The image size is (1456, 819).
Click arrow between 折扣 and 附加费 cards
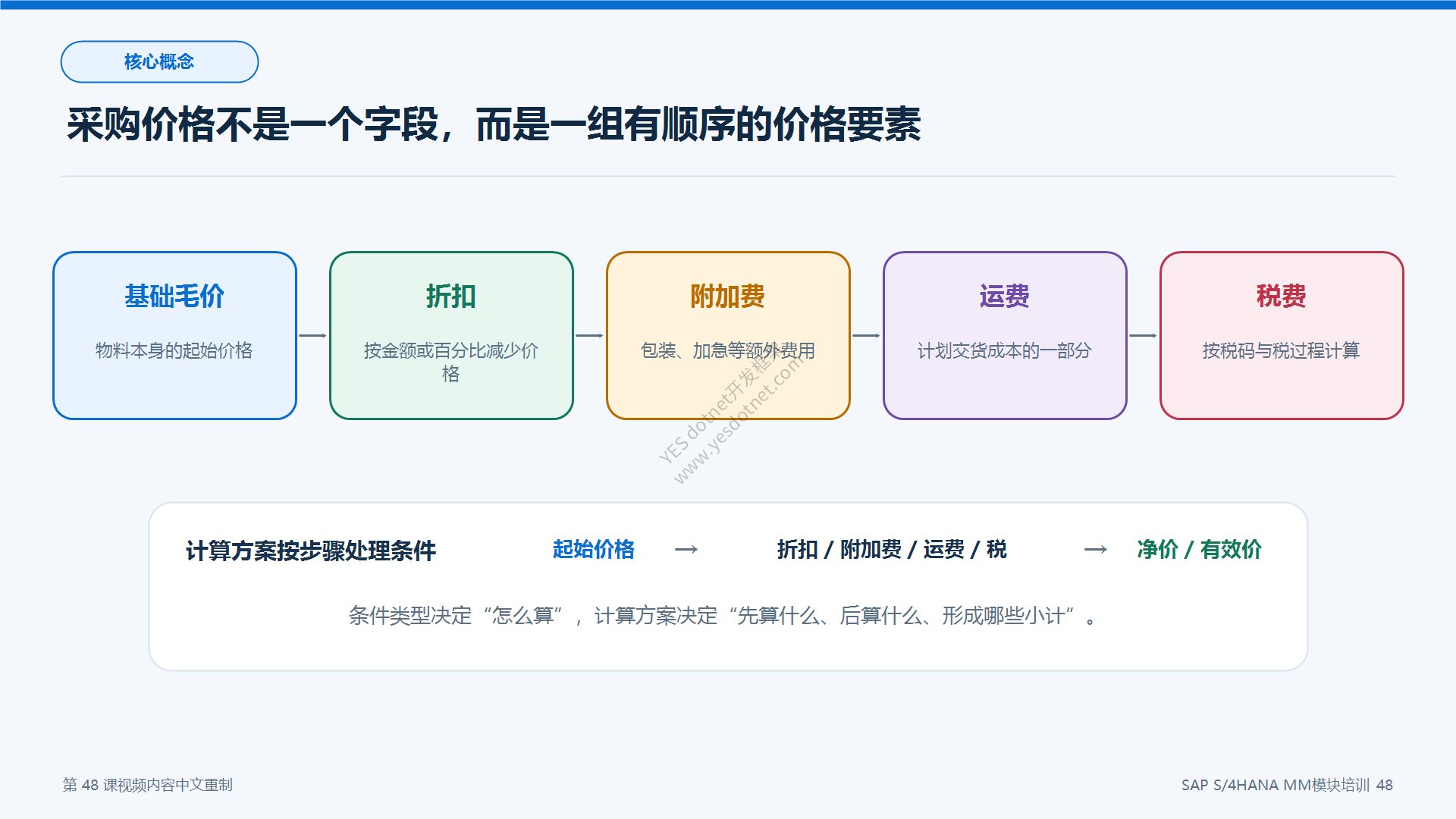[x=589, y=335]
